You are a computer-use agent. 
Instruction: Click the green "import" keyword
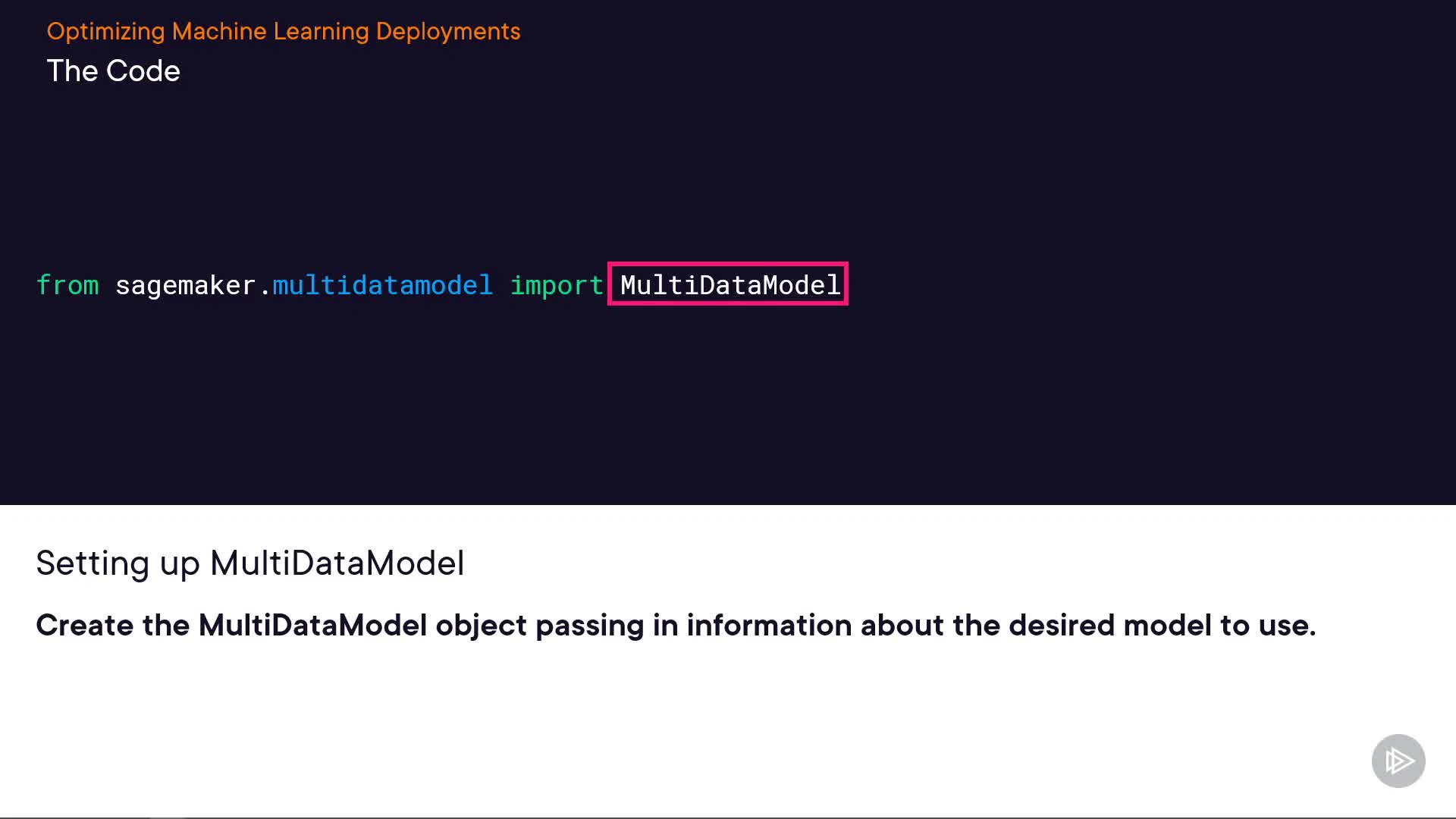pyautogui.click(x=557, y=285)
